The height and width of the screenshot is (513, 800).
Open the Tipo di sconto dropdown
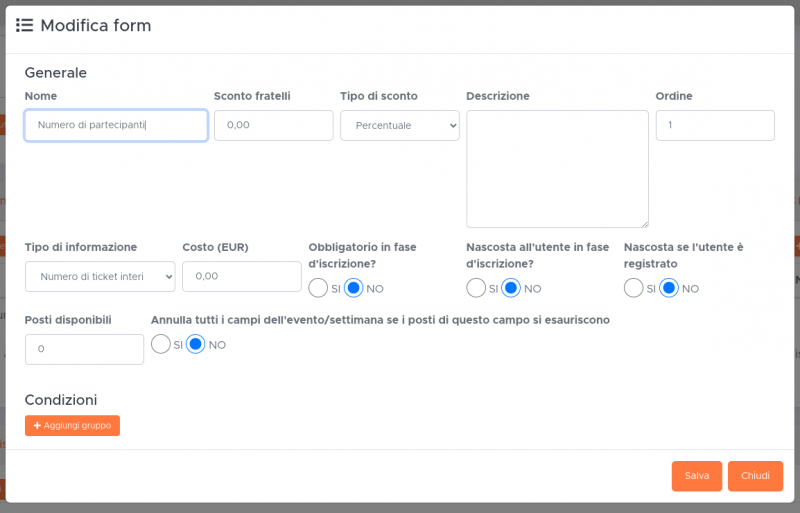(399, 126)
